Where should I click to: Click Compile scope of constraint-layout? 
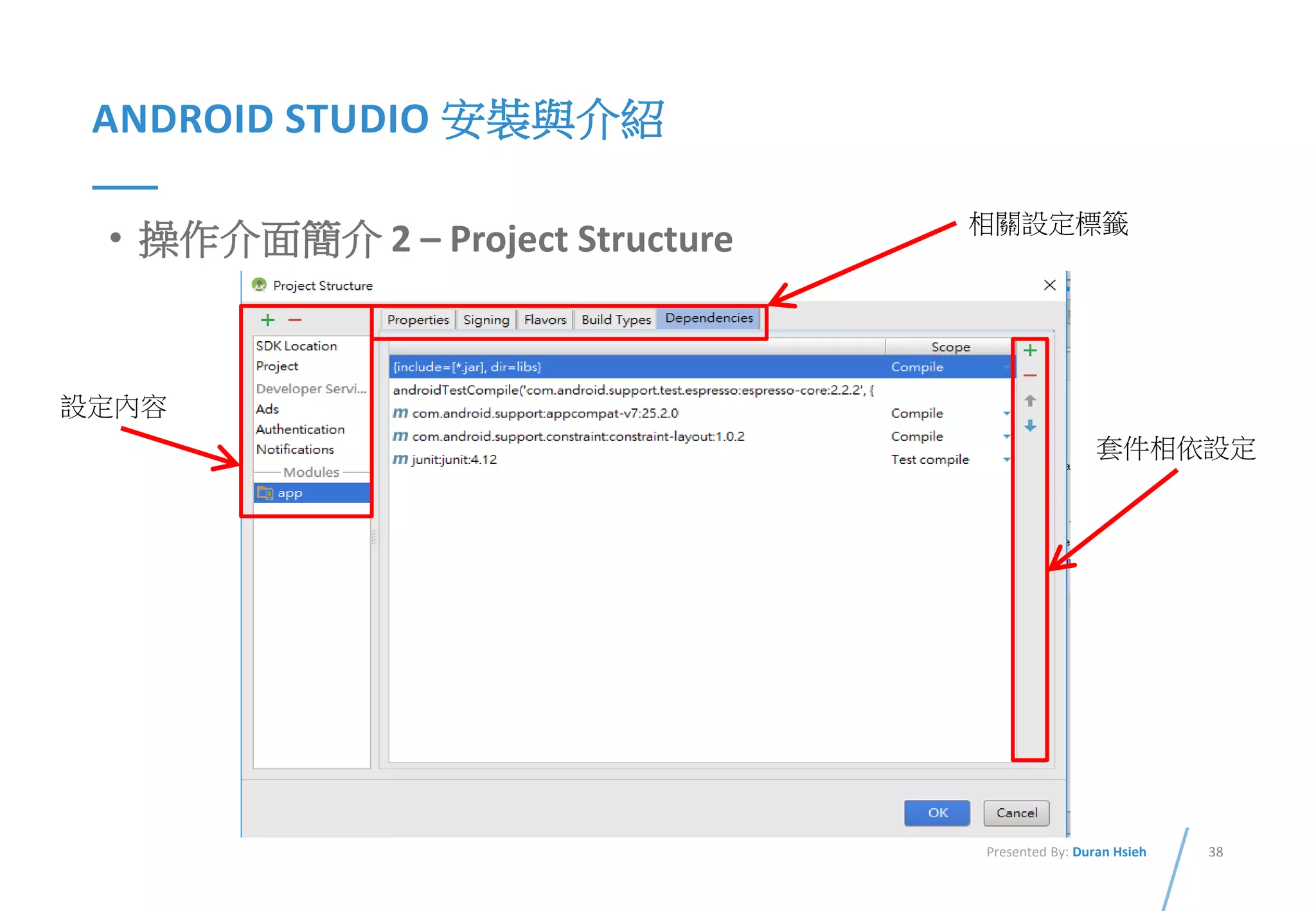(917, 436)
